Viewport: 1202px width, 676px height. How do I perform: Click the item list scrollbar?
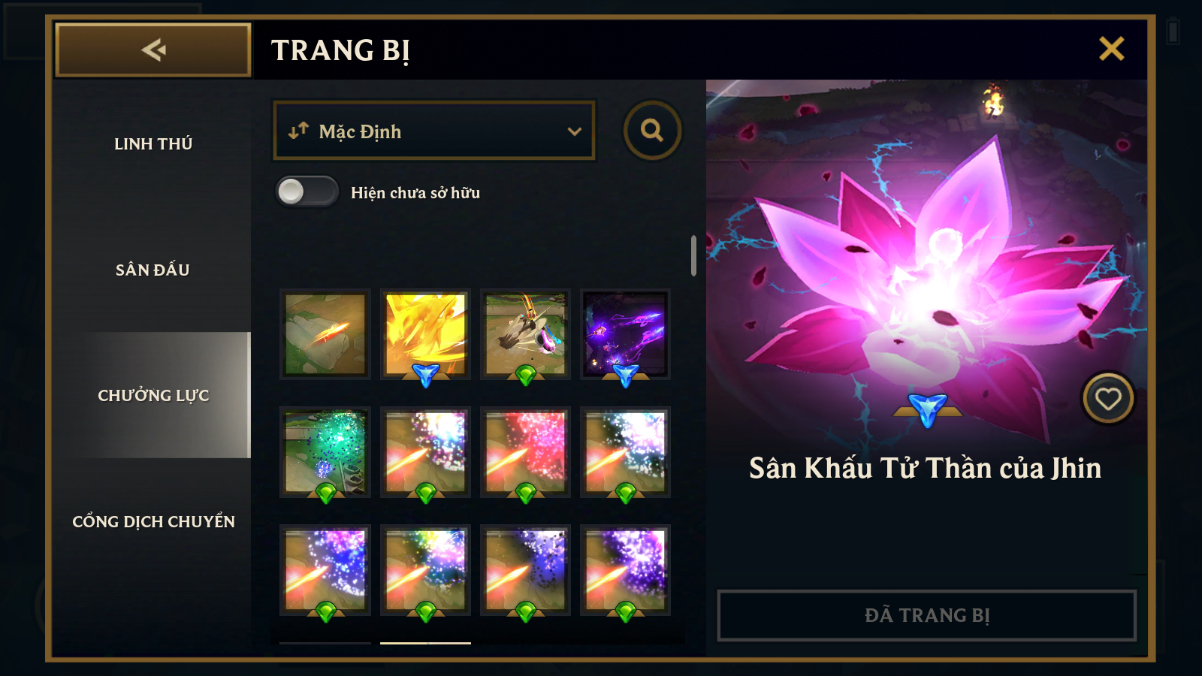(x=694, y=256)
